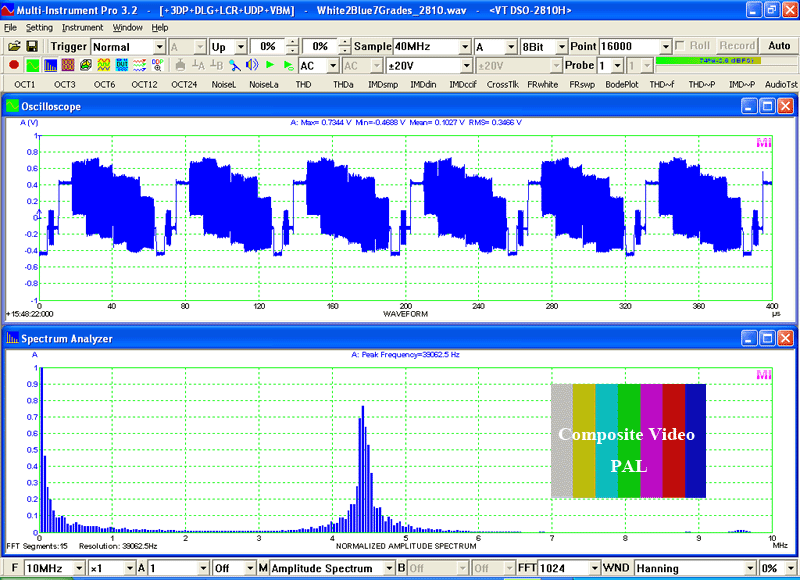The image size is (800, 580).
Task: Open the Window menu
Action: click(x=128, y=28)
